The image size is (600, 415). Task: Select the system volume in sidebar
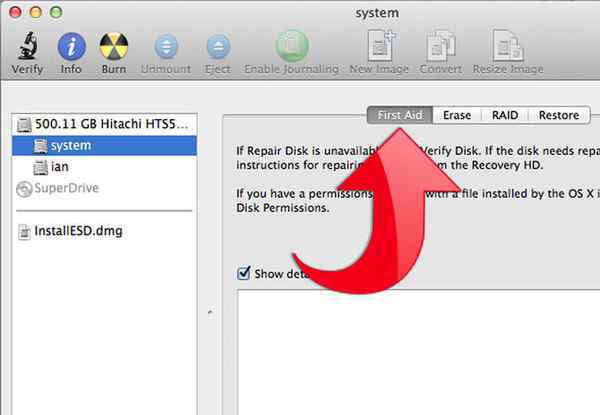coord(104,145)
